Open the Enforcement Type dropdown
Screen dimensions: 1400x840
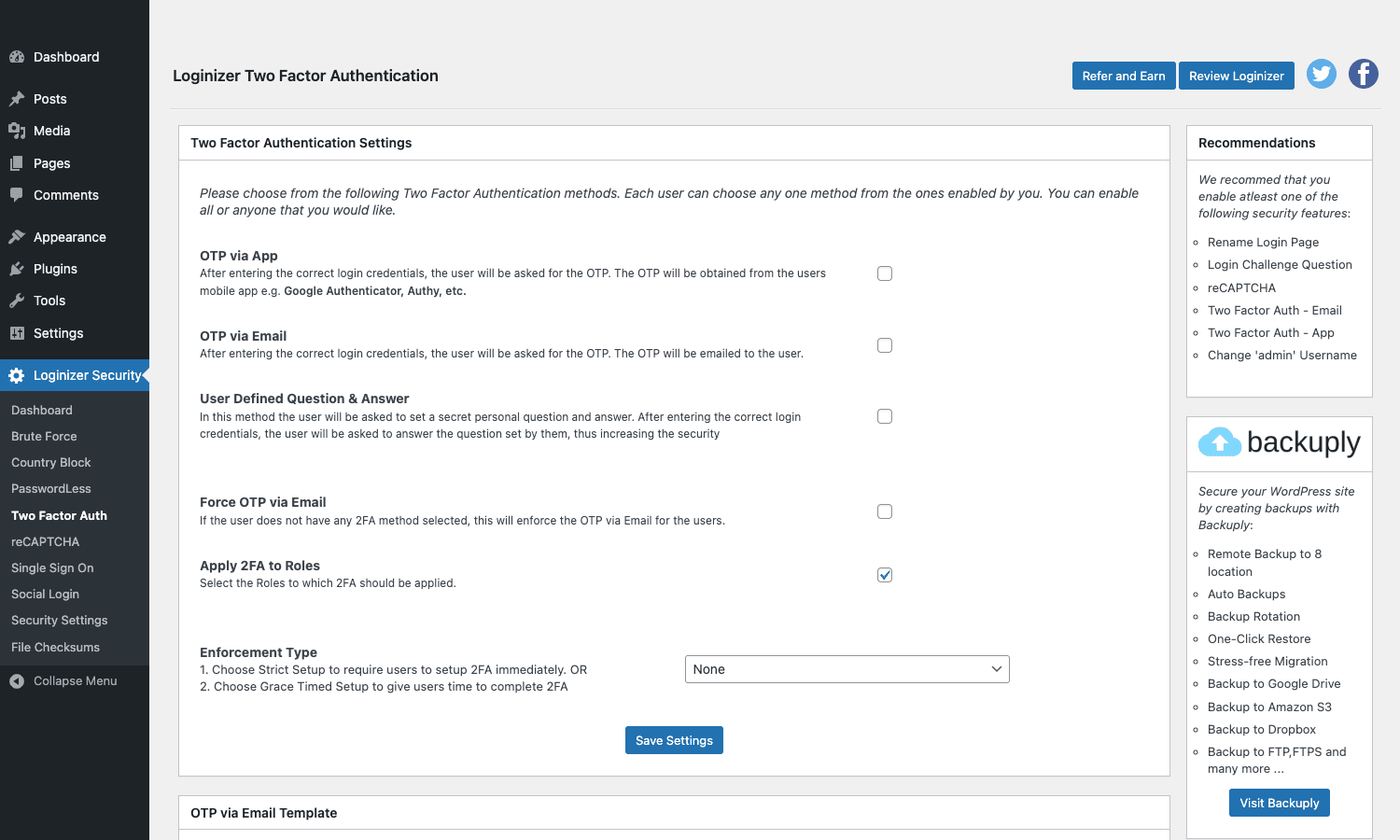tap(847, 669)
